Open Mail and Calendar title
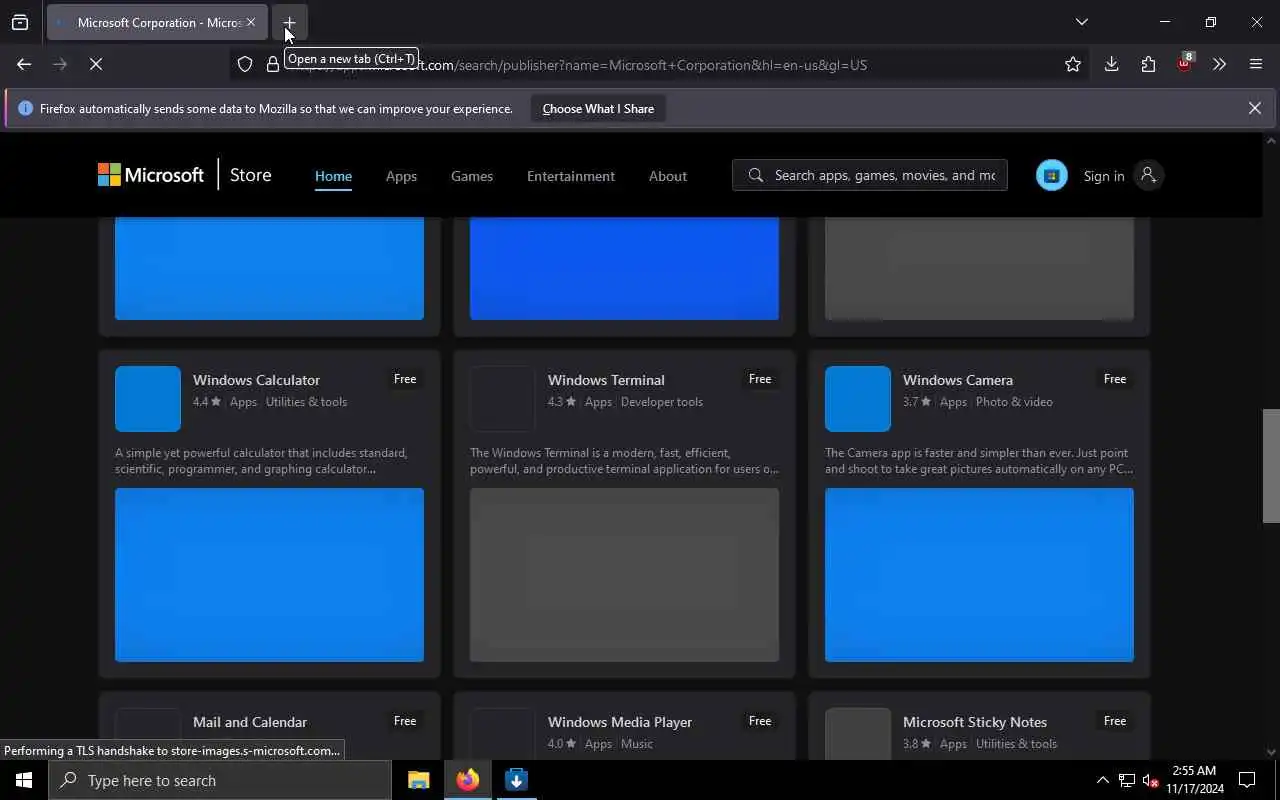This screenshot has width=1280, height=800. [250, 722]
